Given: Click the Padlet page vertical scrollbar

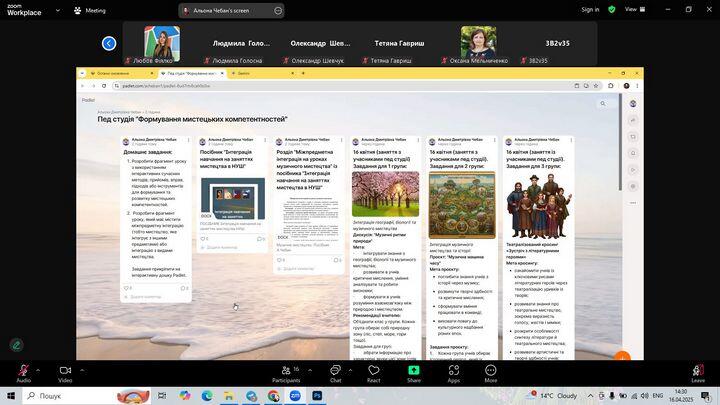Looking at the screenshot, I should (x=620, y=142).
